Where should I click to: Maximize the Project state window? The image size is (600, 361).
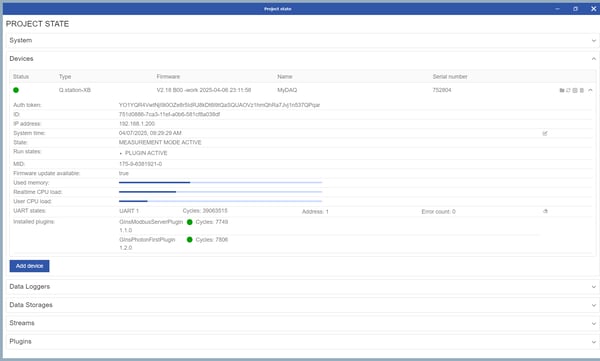point(576,9)
